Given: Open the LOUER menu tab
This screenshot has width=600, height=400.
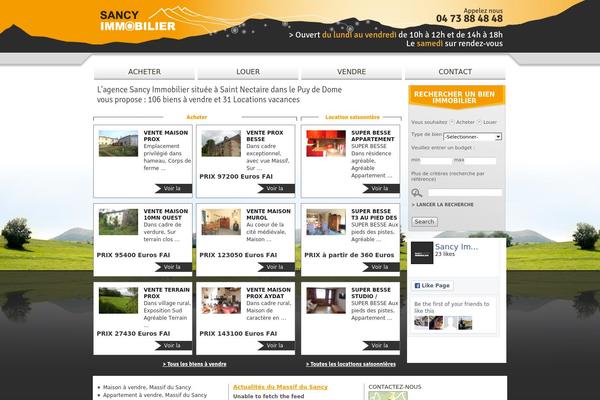Looking at the screenshot, I should pos(248,72).
